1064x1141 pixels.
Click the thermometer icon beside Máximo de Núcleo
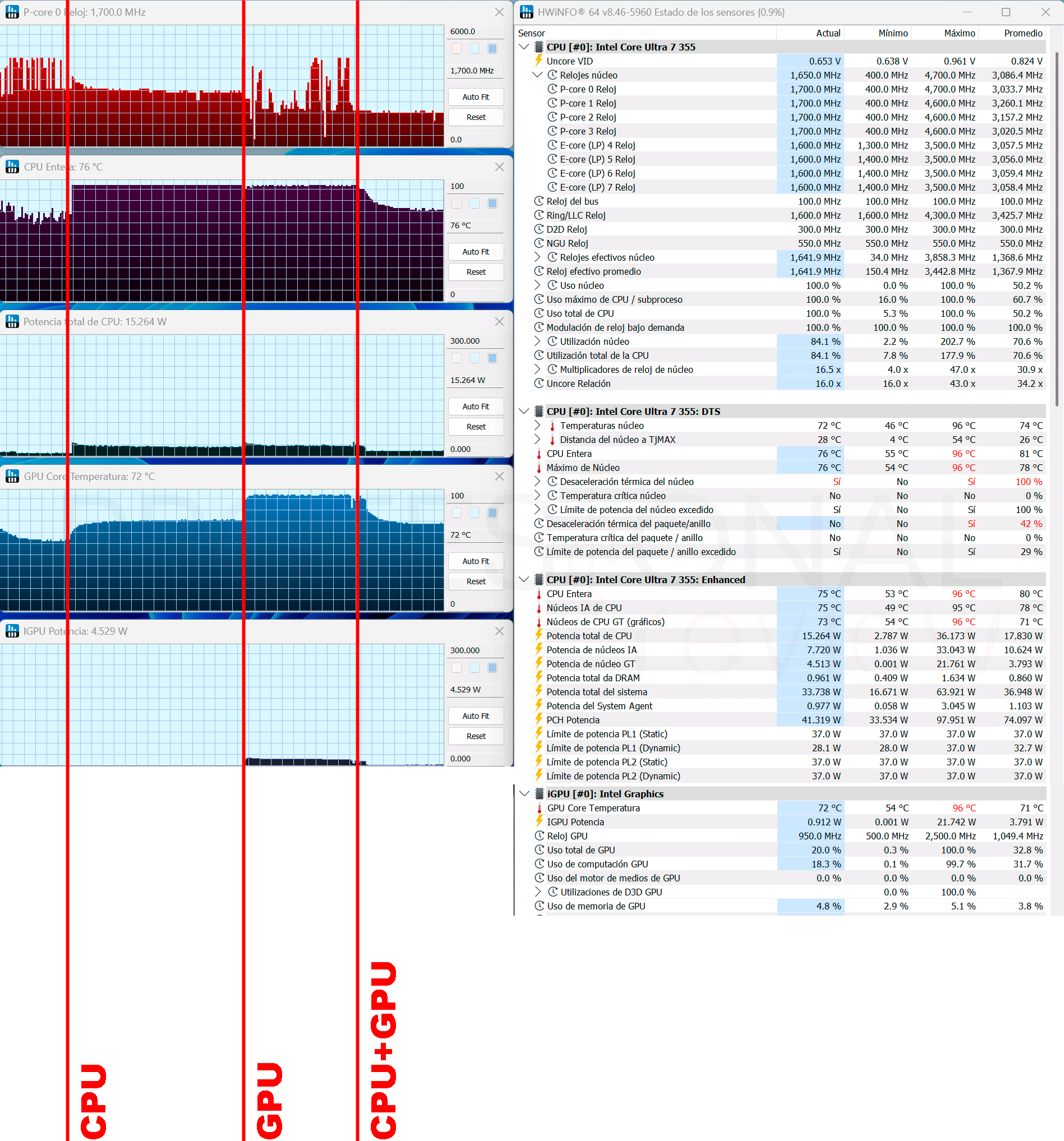(x=538, y=468)
